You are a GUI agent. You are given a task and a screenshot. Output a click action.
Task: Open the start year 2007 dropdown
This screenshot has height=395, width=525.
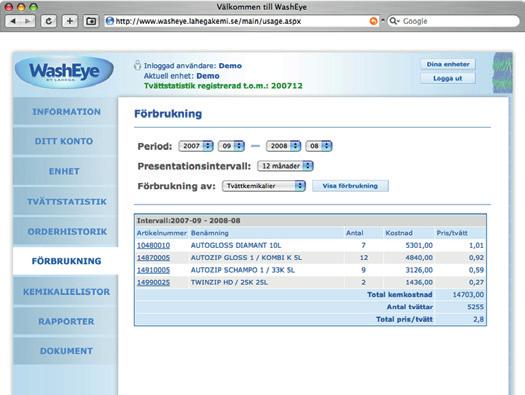coord(196,146)
